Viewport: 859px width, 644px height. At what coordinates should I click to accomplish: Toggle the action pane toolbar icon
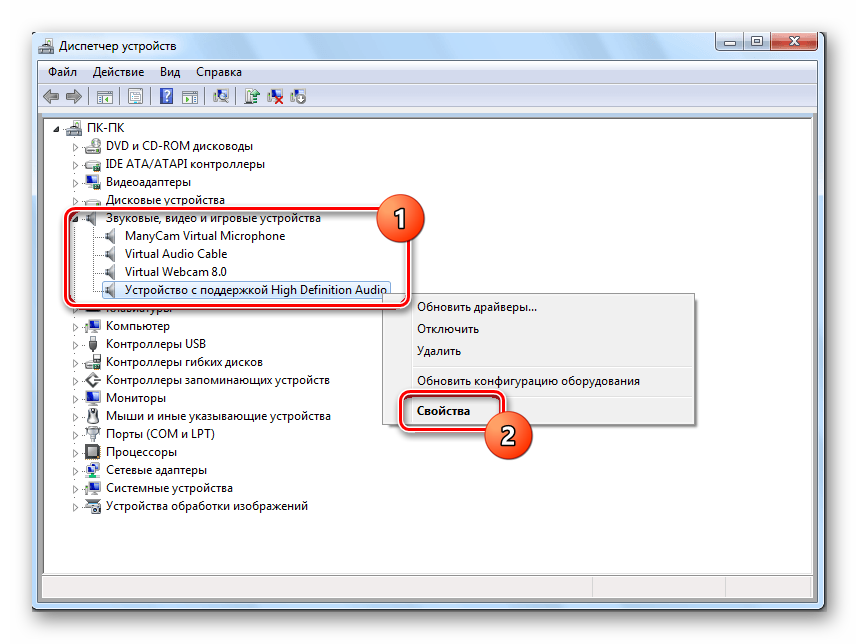tap(190, 97)
